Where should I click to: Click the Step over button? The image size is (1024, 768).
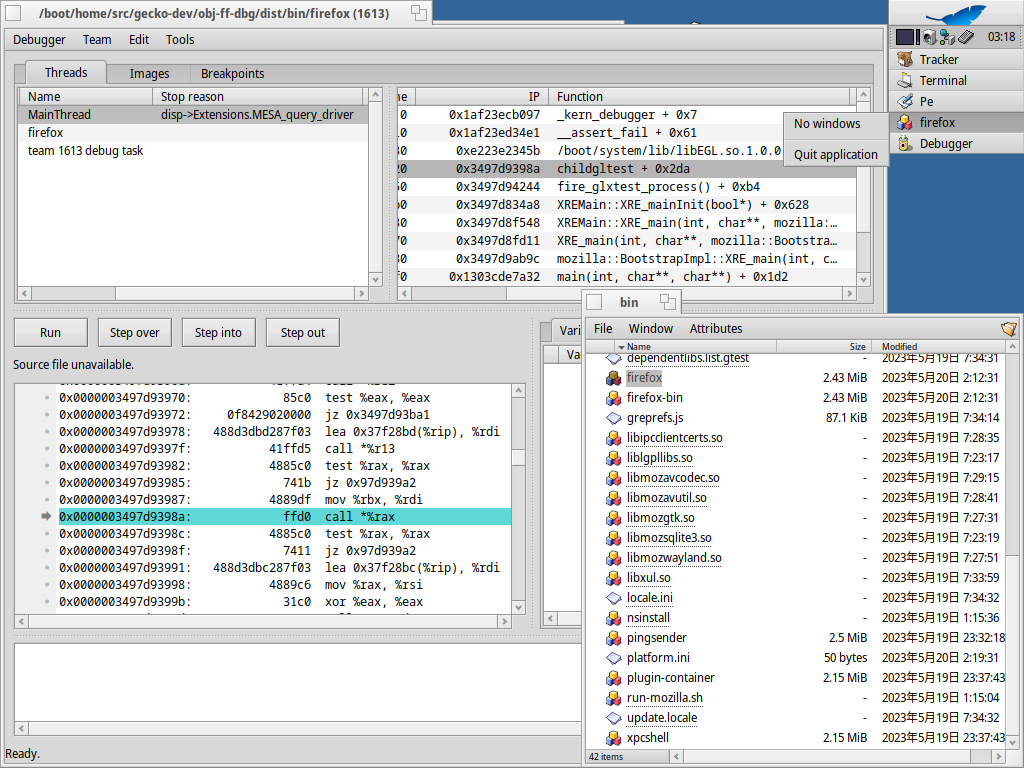[x=135, y=332]
